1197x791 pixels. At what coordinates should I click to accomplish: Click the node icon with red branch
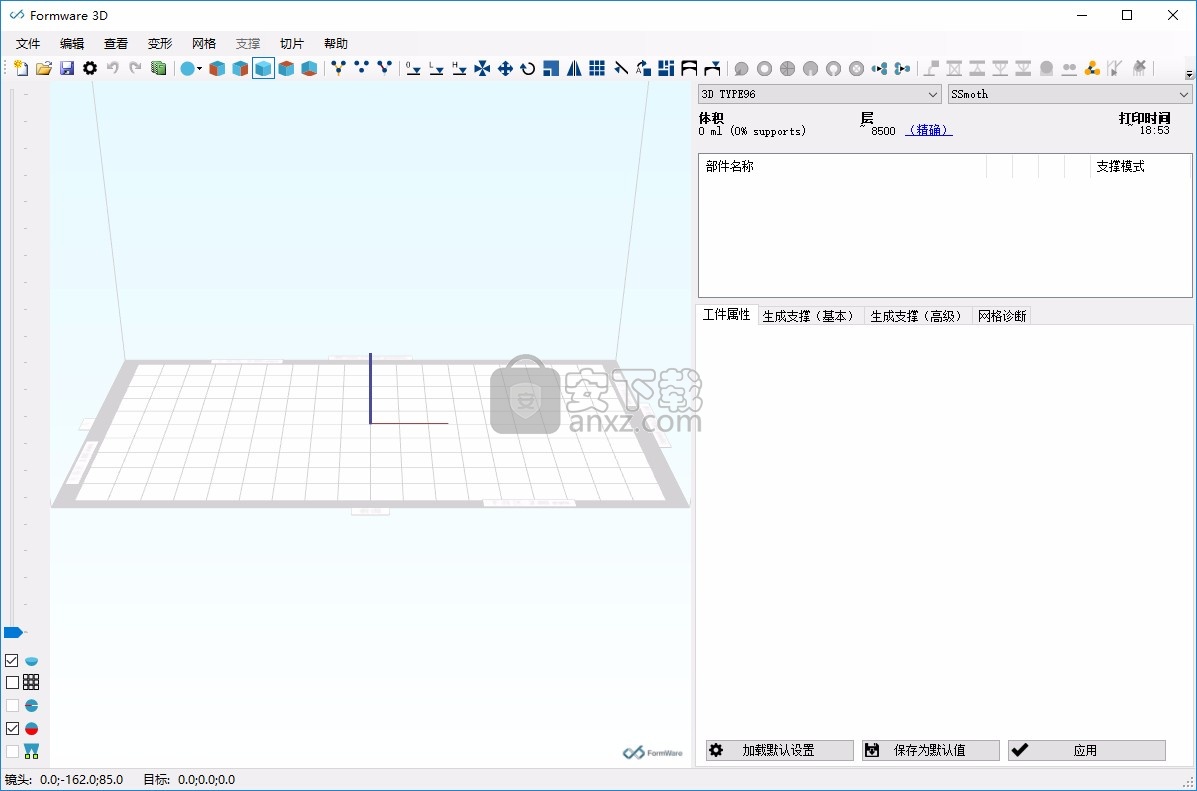tap(384, 68)
